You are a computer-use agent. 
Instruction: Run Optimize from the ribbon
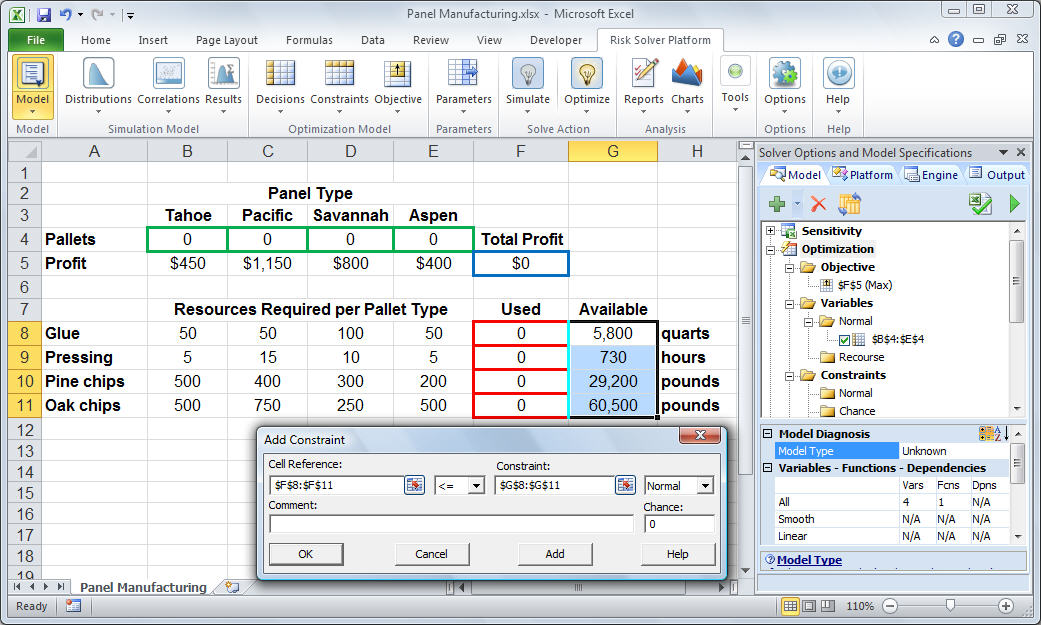[x=587, y=75]
